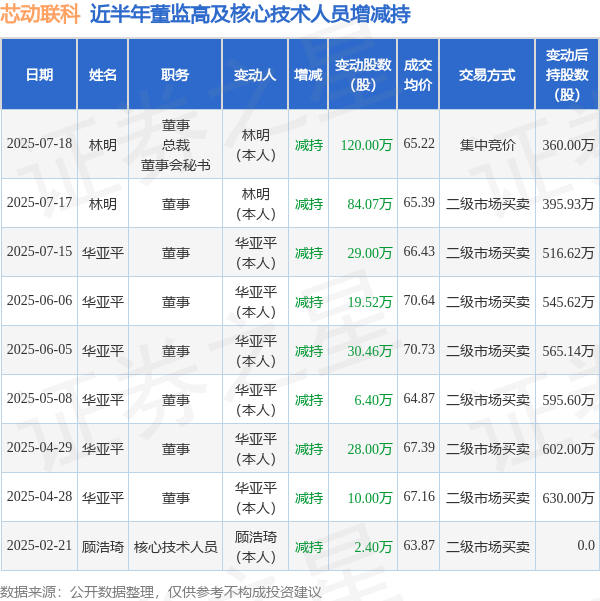Click the average price 70.73
The width and height of the screenshot is (600, 601).
tap(419, 350)
